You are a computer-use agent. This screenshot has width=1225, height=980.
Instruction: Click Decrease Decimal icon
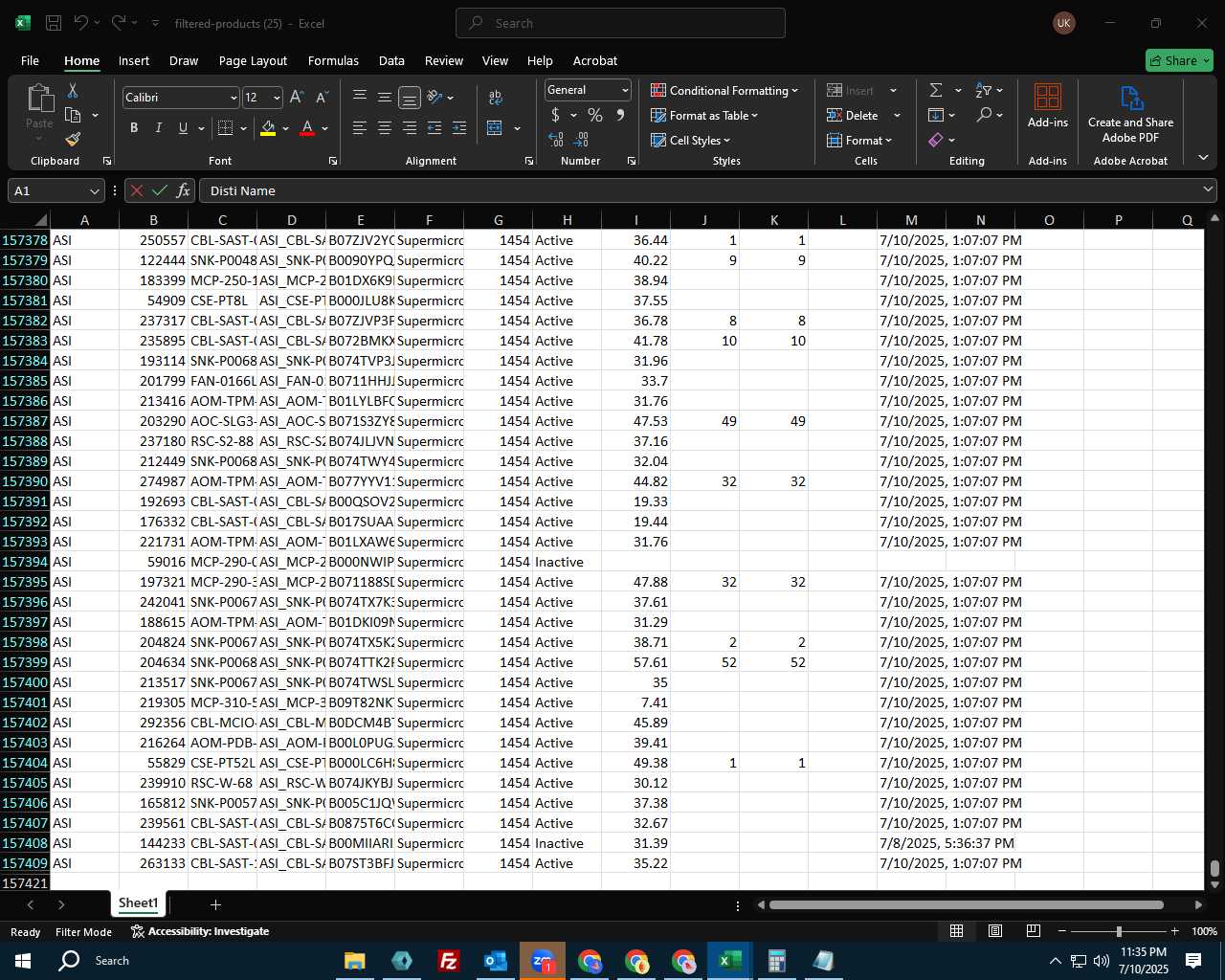click(x=582, y=140)
